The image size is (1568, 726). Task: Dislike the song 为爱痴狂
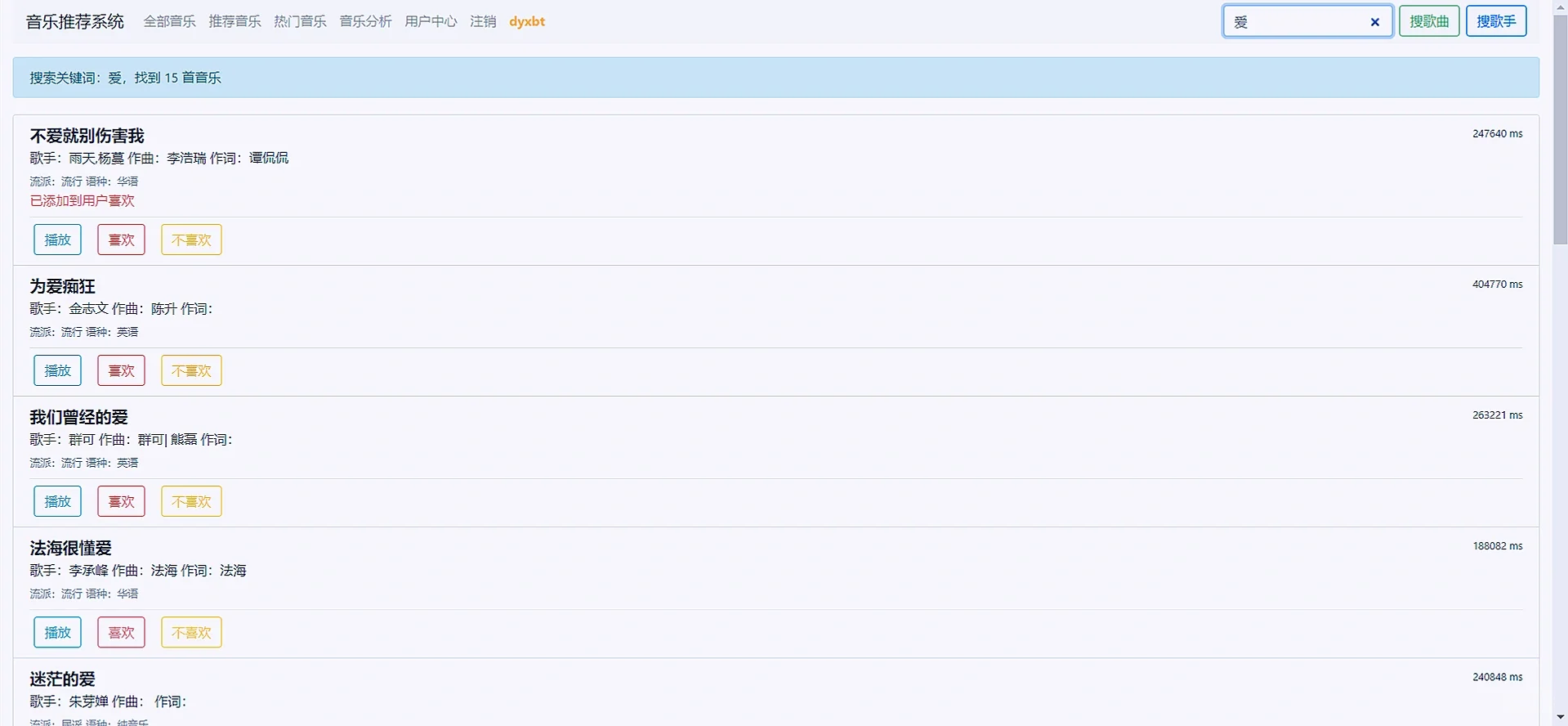tap(191, 370)
